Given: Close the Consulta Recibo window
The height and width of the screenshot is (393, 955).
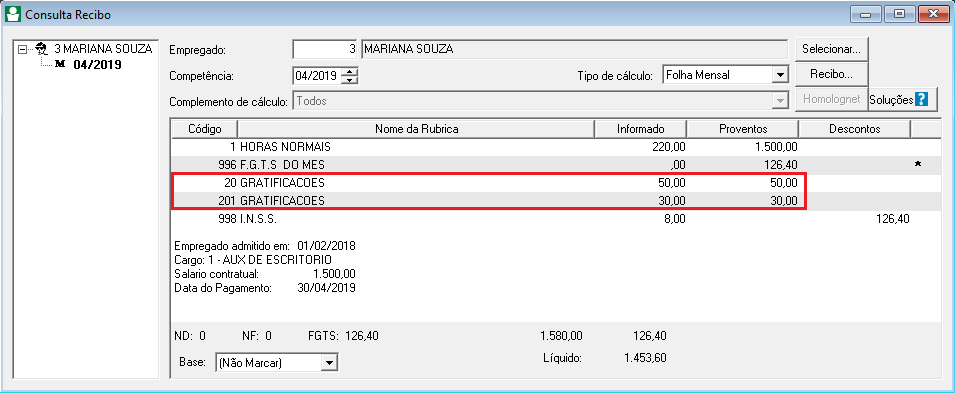Looking at the screenshot, I should pyautogui.click(x=934, y=13).
